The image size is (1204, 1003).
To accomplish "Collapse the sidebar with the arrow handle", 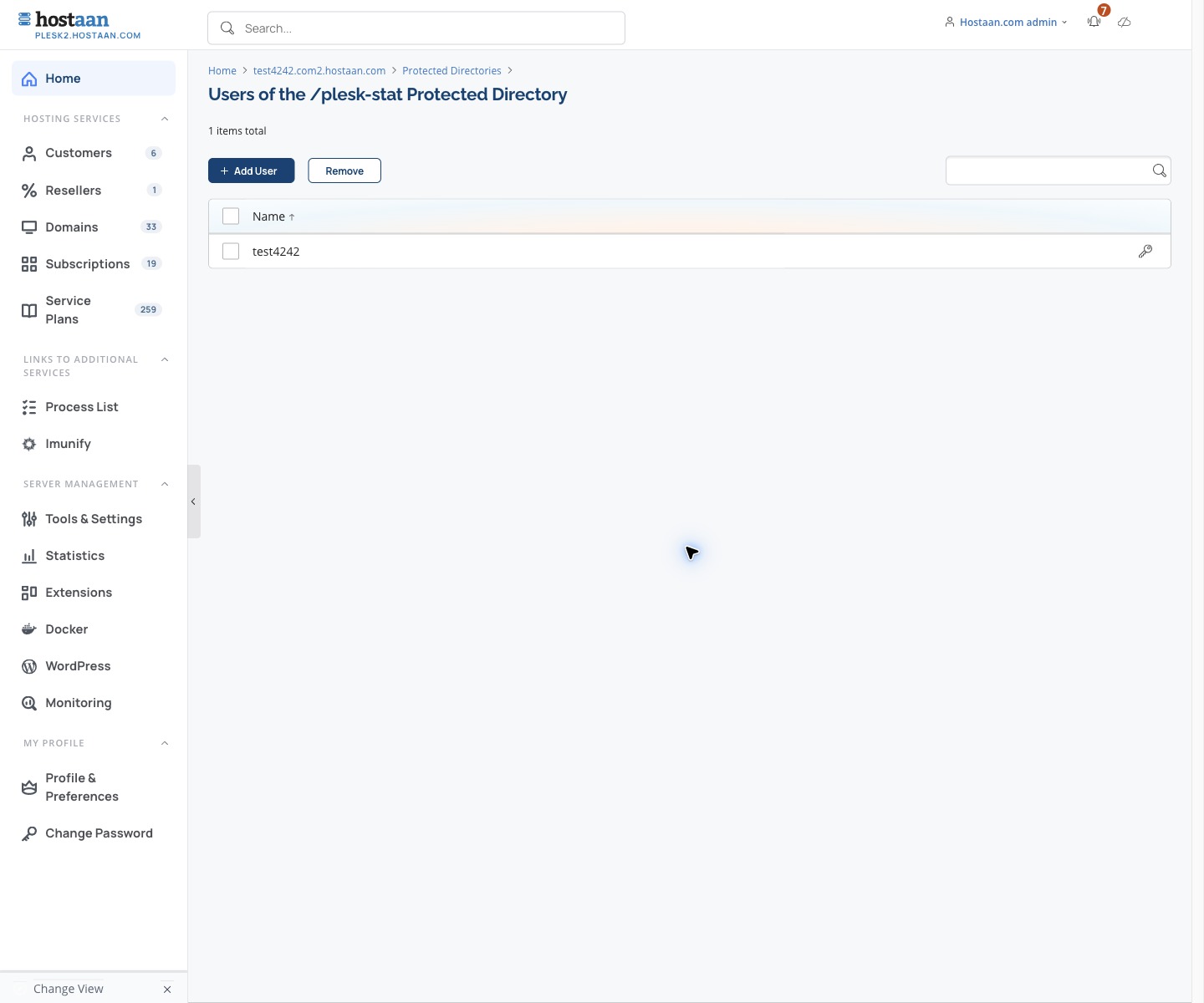I will click(194, 501).
